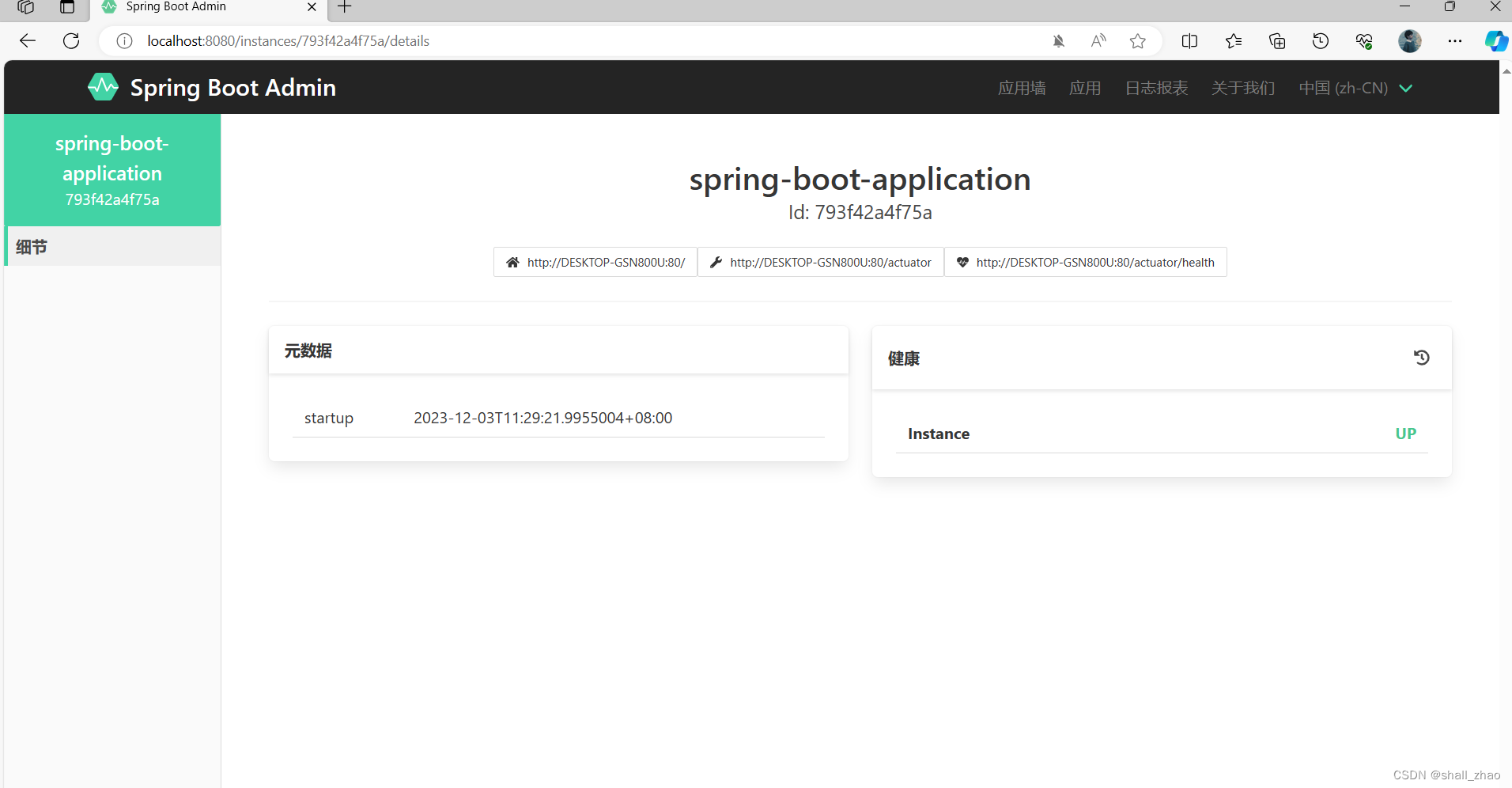Screen dimensions: 1512x788
Task: Open the 应用 menu item
Action: click(x=1085, y=88)
